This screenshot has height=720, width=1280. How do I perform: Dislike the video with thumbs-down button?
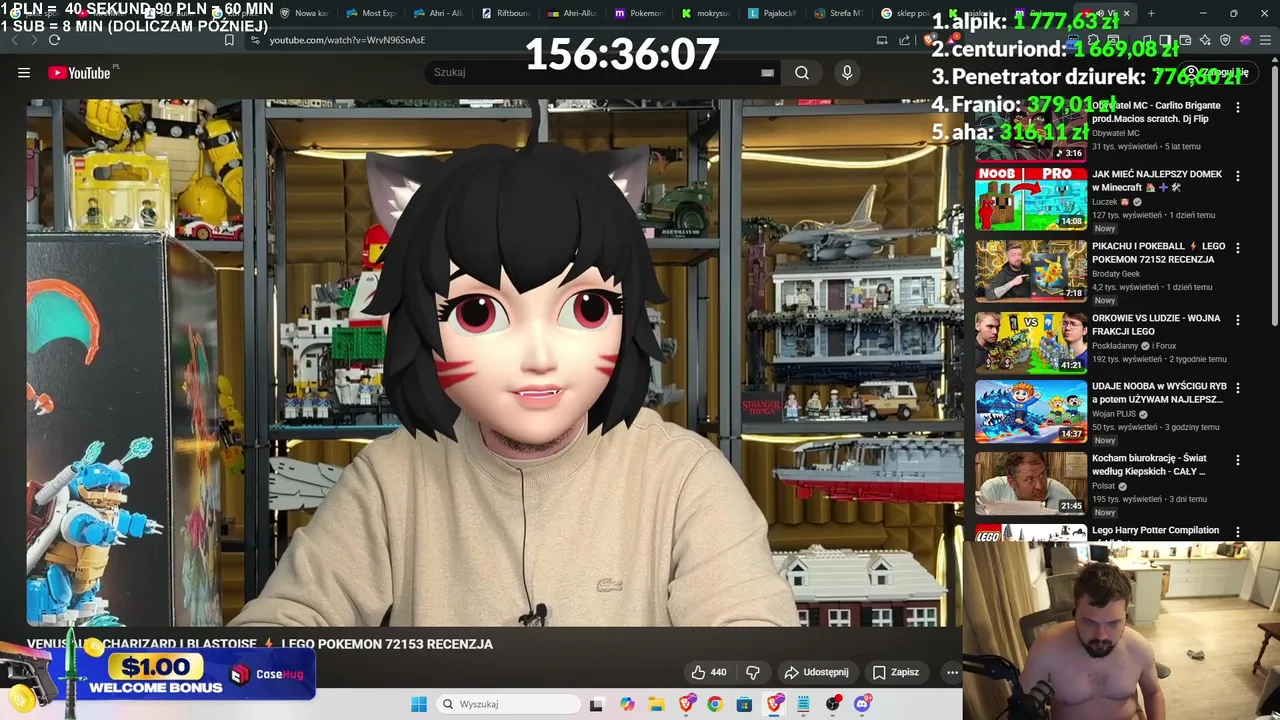pos(753,672)
